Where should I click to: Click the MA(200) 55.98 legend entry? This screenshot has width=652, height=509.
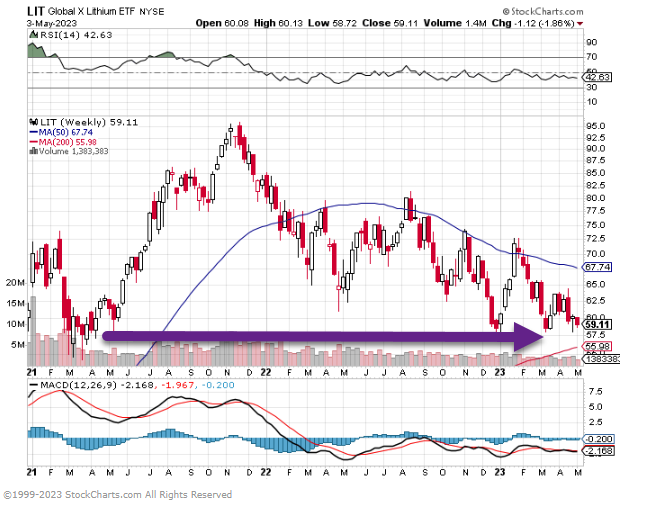[x=67, y=142]
